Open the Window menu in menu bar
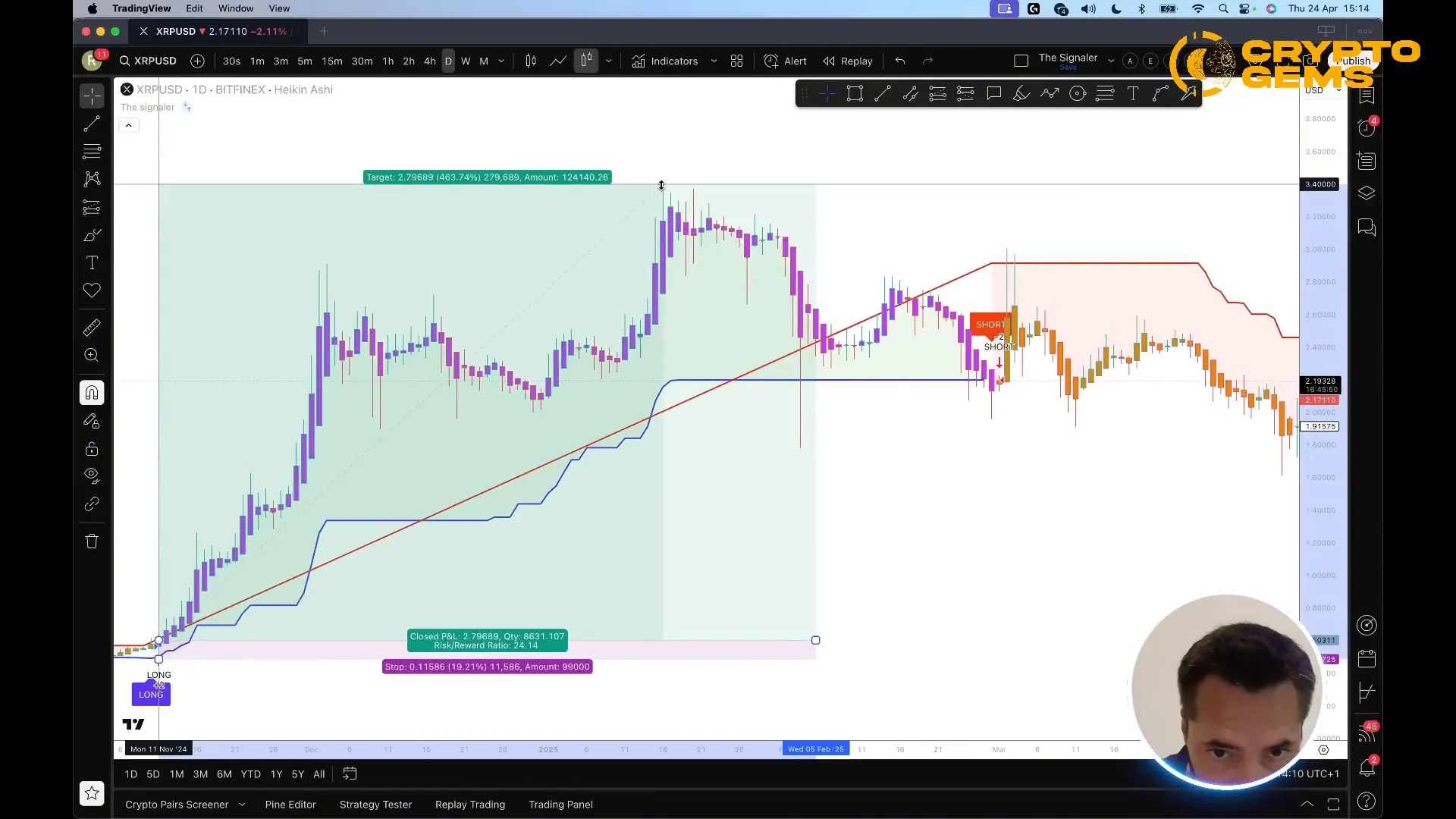This screenshot has width=1456, height=819. pos(236,8)
